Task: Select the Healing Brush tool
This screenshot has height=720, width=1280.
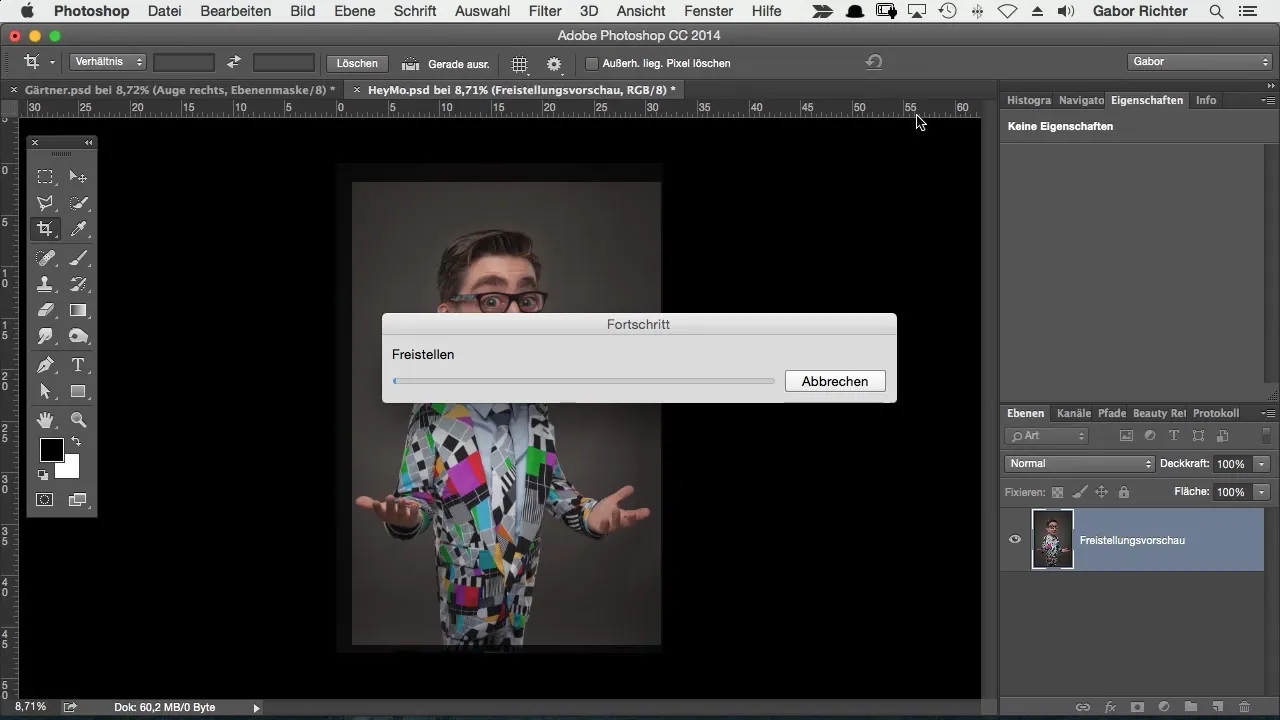Action: coord(45,258)
